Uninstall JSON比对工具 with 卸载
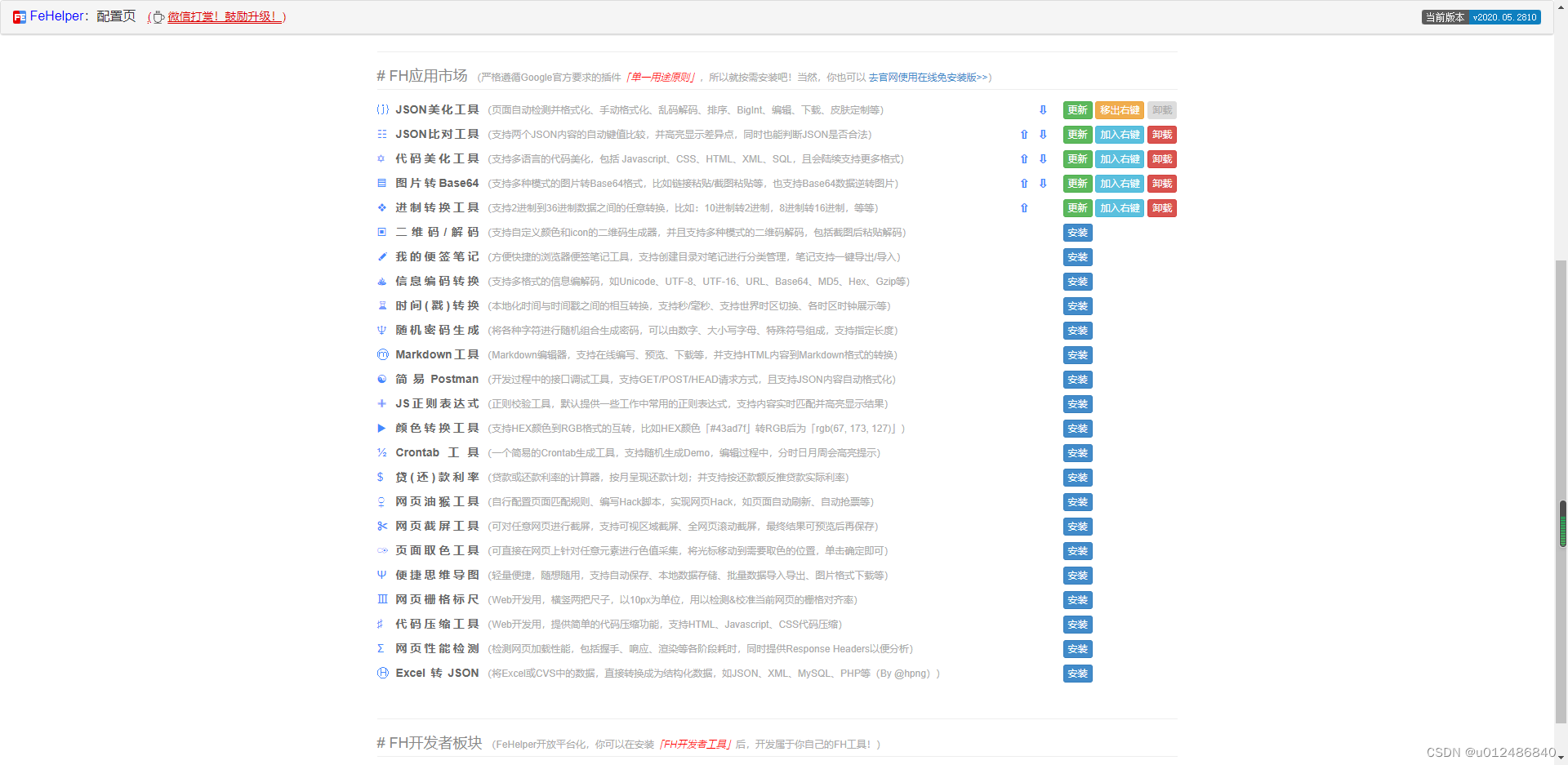 (1162, 135)
